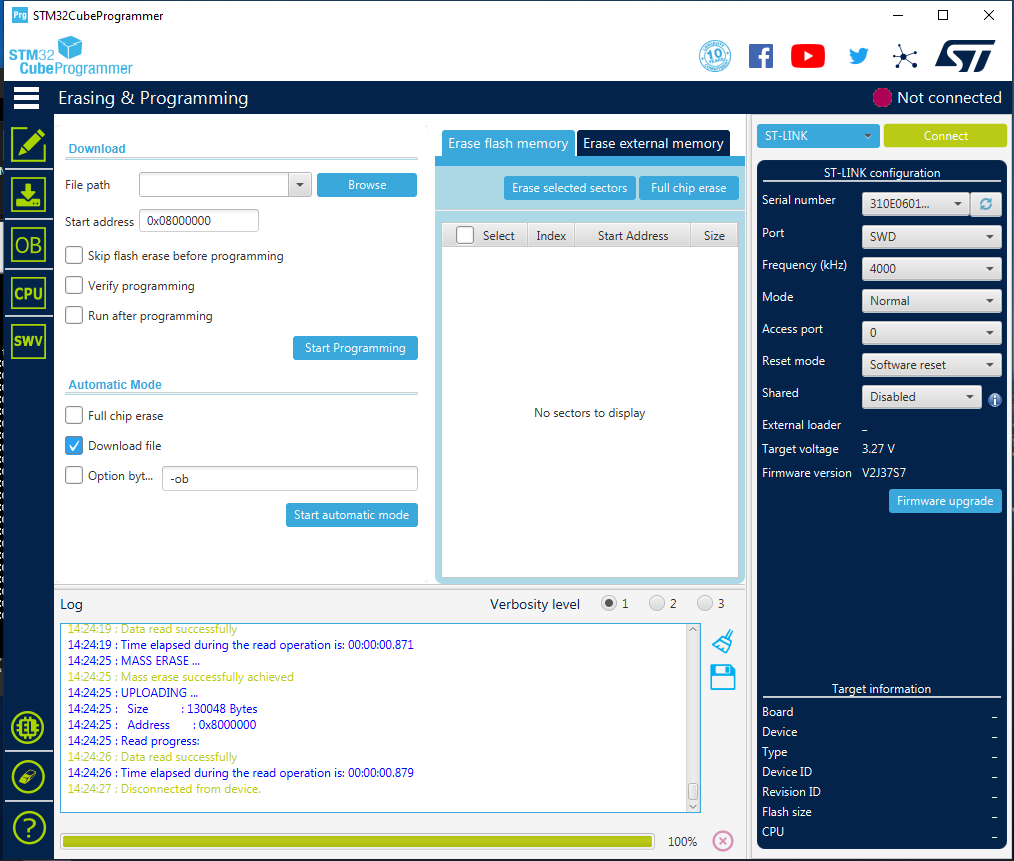The height and width of the screenshot is (861, 1014).
Task: Click the 100% progress bar
Action: [358, 841]
